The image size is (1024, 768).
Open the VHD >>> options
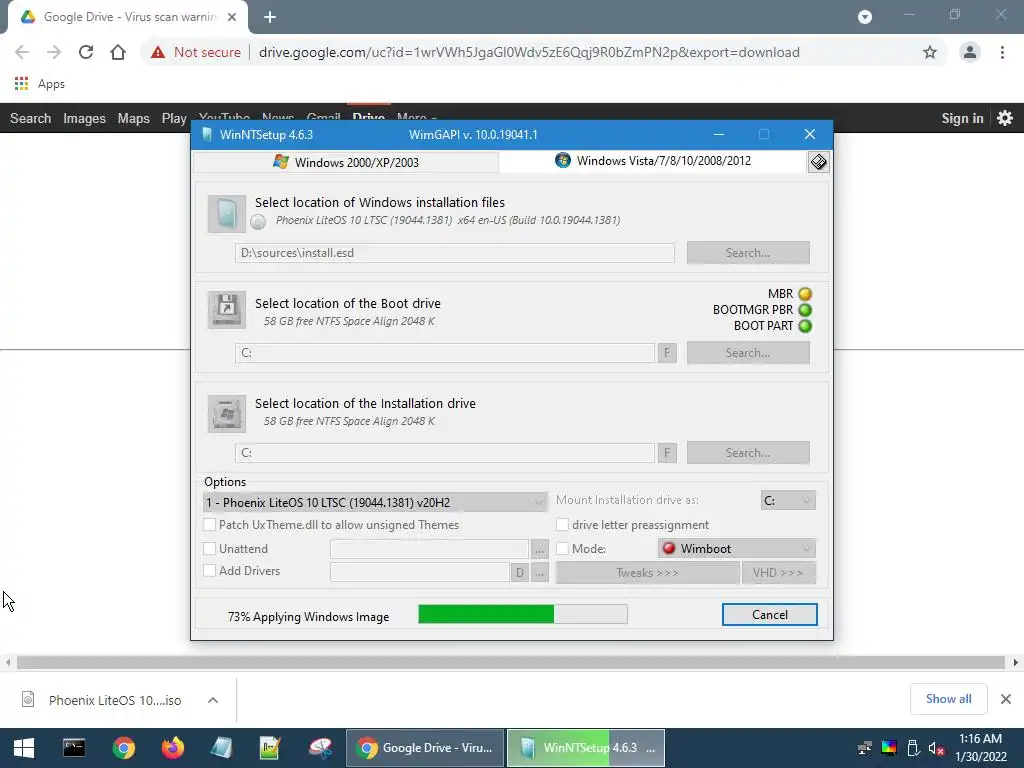[x=778, y=573]
